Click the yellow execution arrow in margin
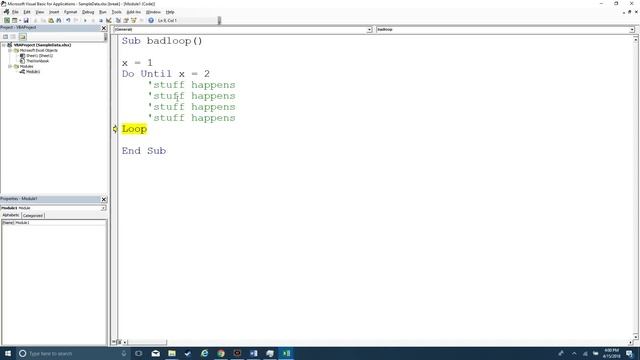This screenshot has width=640, height=360. 115,129
